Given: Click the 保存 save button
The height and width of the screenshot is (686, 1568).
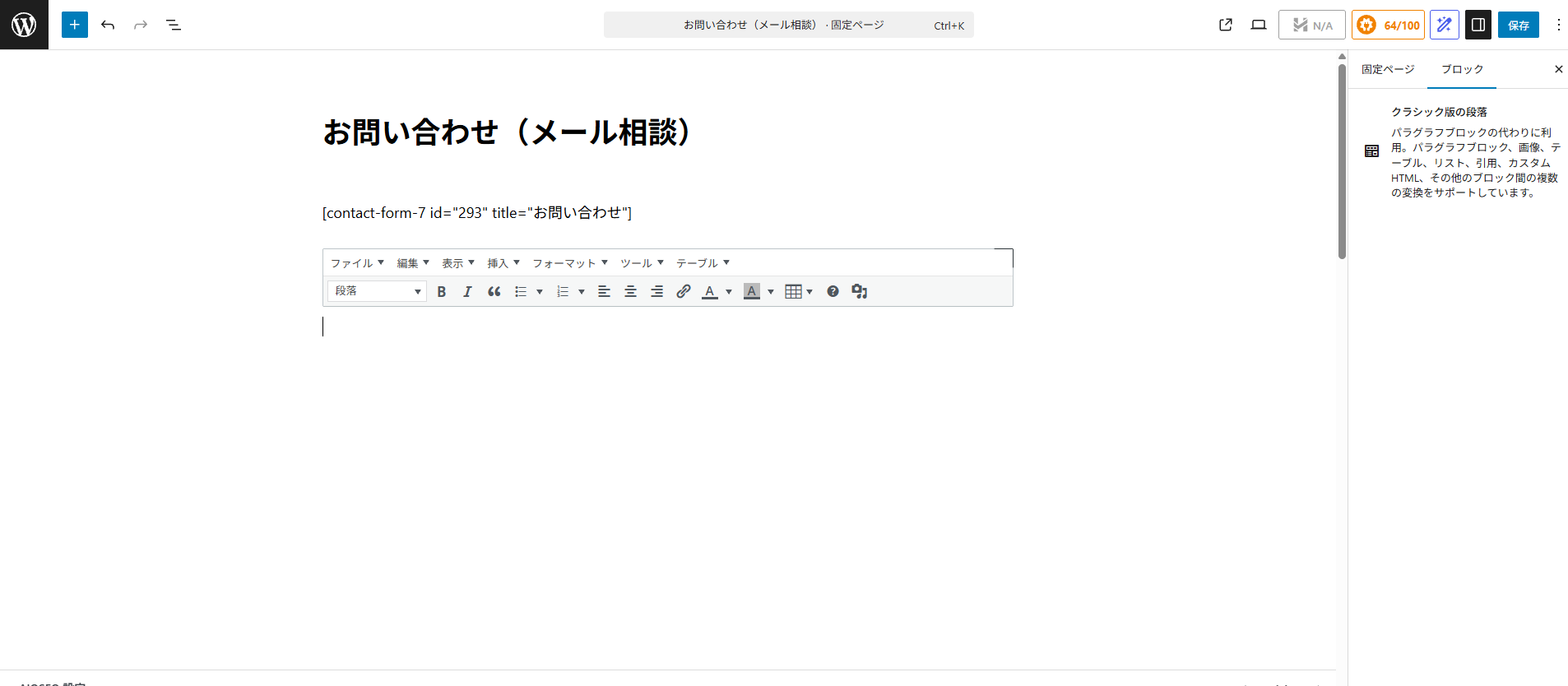Looking at the screenshot, I should point(1518,25).
